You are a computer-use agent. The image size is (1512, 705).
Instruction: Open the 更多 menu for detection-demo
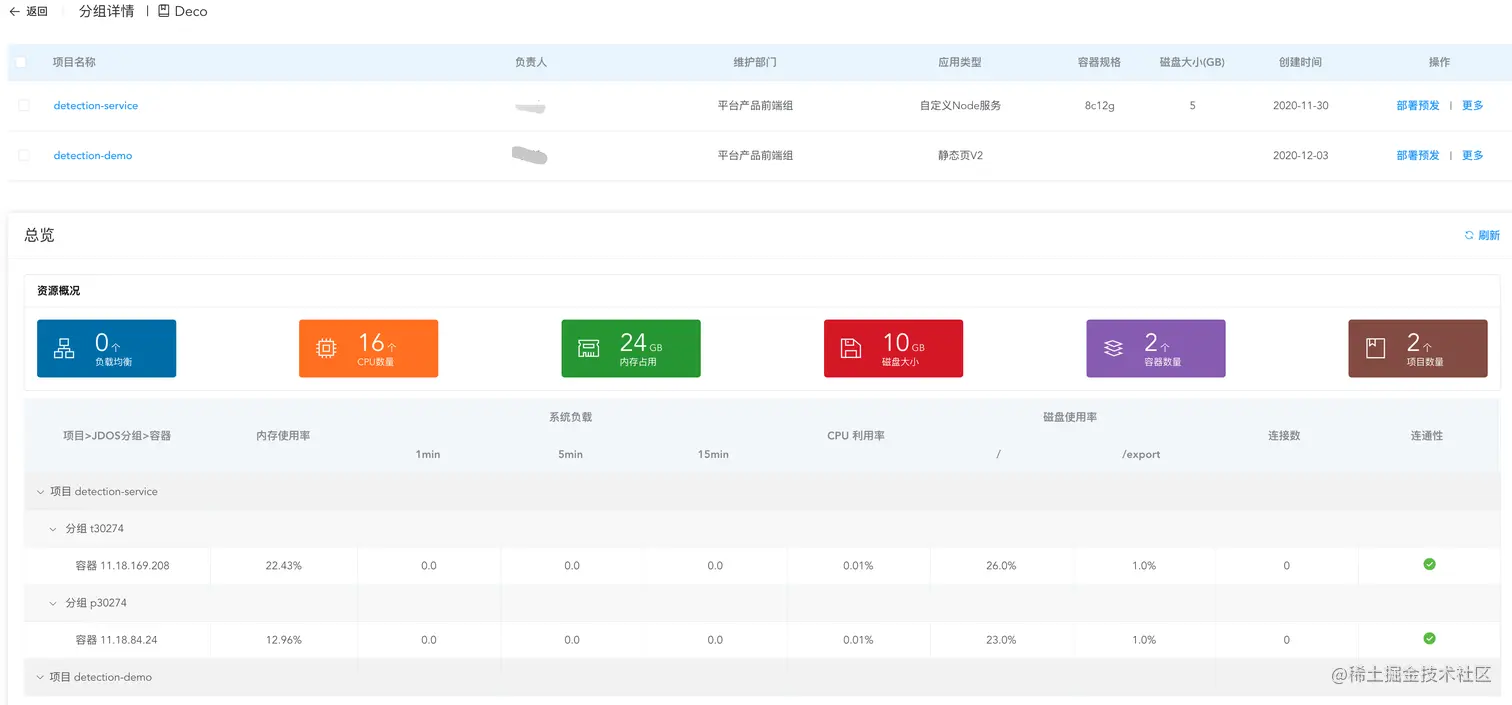pos(1471,155)
